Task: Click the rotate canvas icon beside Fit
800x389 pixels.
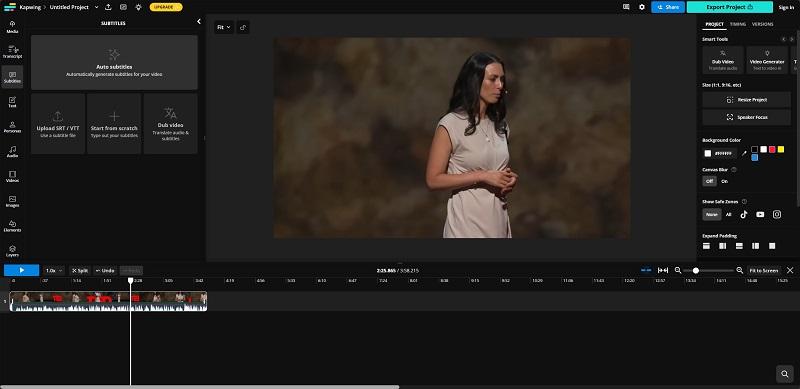Action: (x=243, y=28)
